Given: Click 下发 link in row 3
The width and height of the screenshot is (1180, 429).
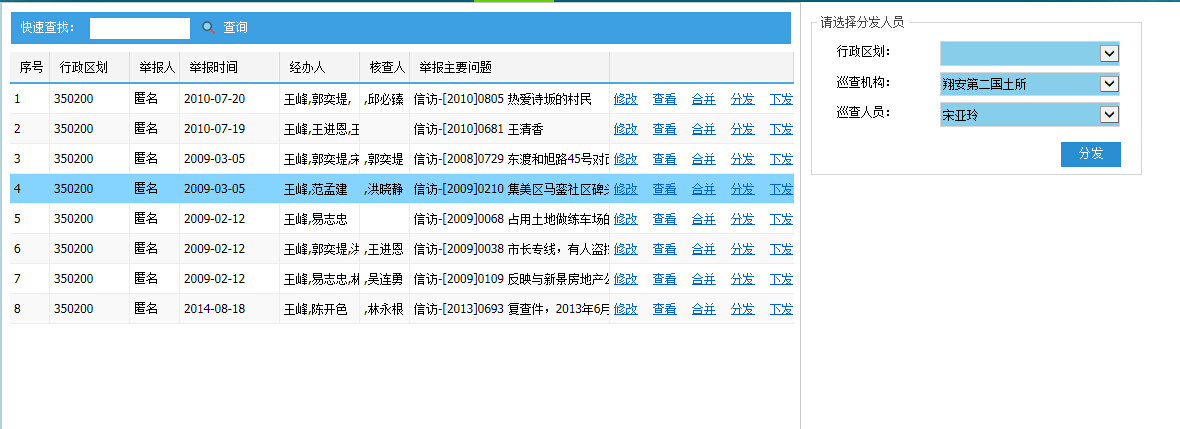Looking at the screenshot, I should pos(781,159).
